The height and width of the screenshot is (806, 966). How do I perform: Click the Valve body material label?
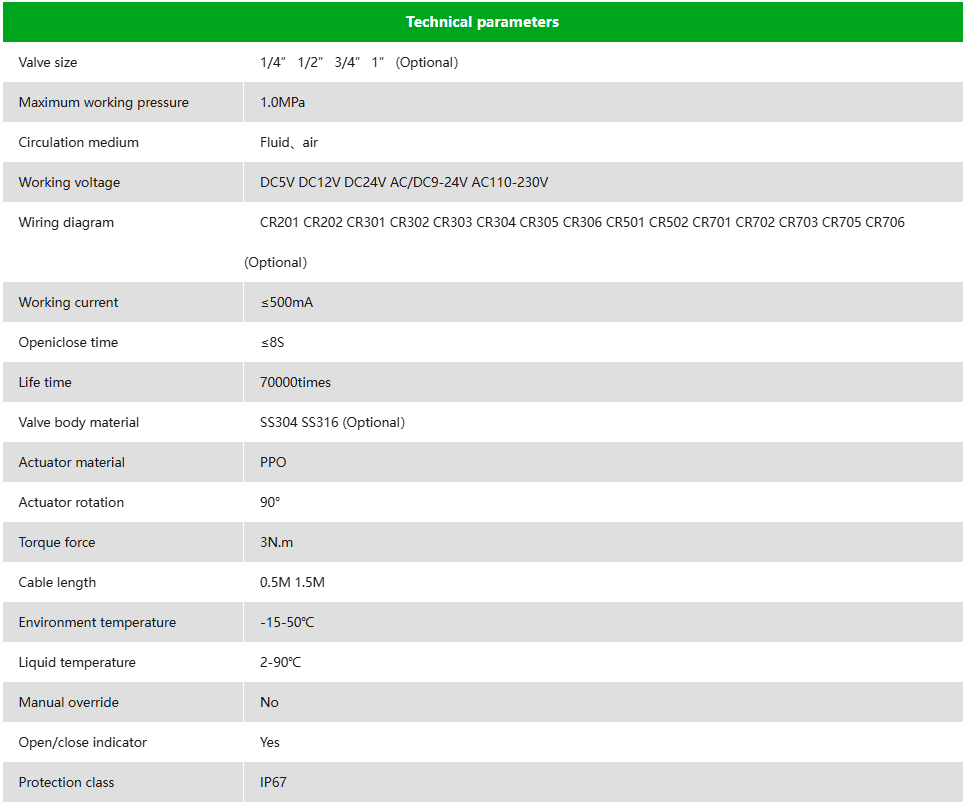pyautogui.click(x=79, y=422)
